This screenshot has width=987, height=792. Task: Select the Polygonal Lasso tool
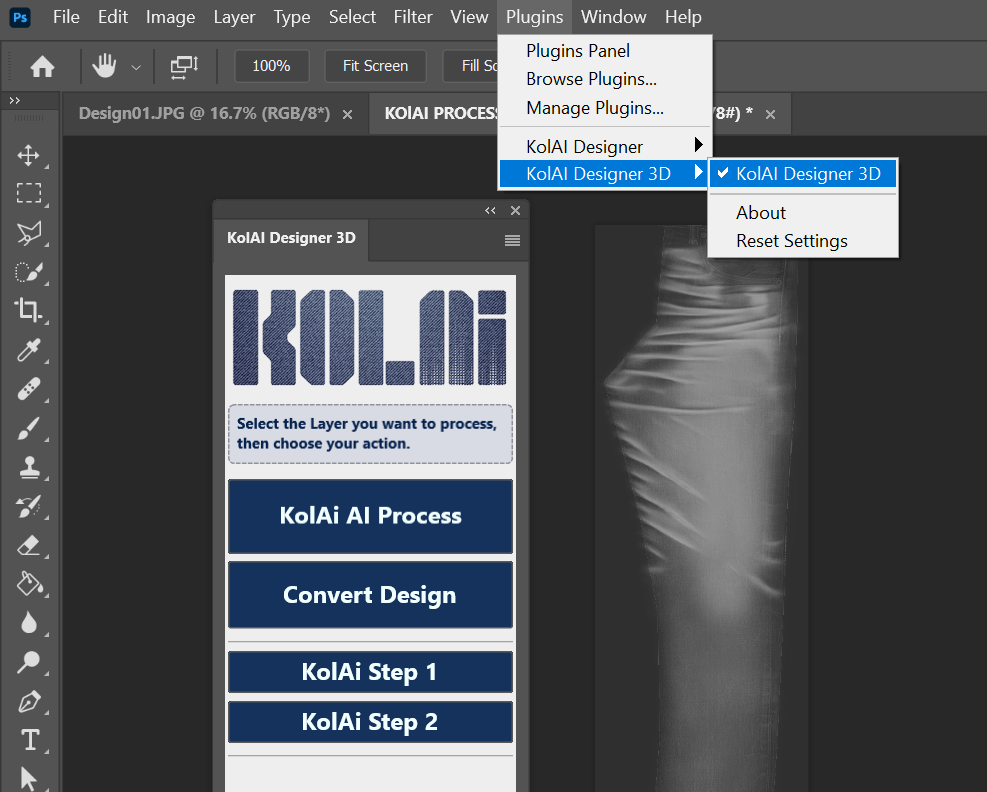pos(28,232)
